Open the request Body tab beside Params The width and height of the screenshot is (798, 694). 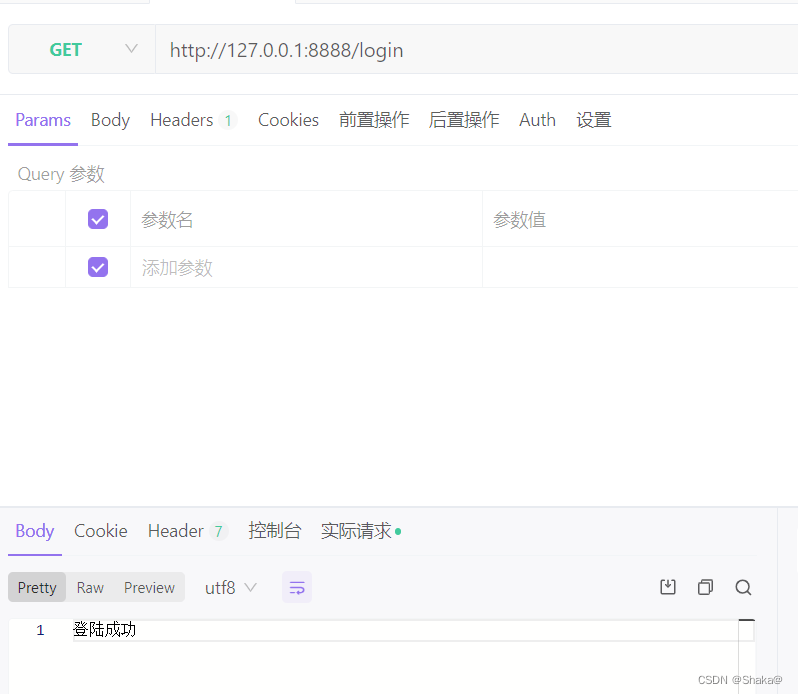pyautogui.click(x=110, y=120)
